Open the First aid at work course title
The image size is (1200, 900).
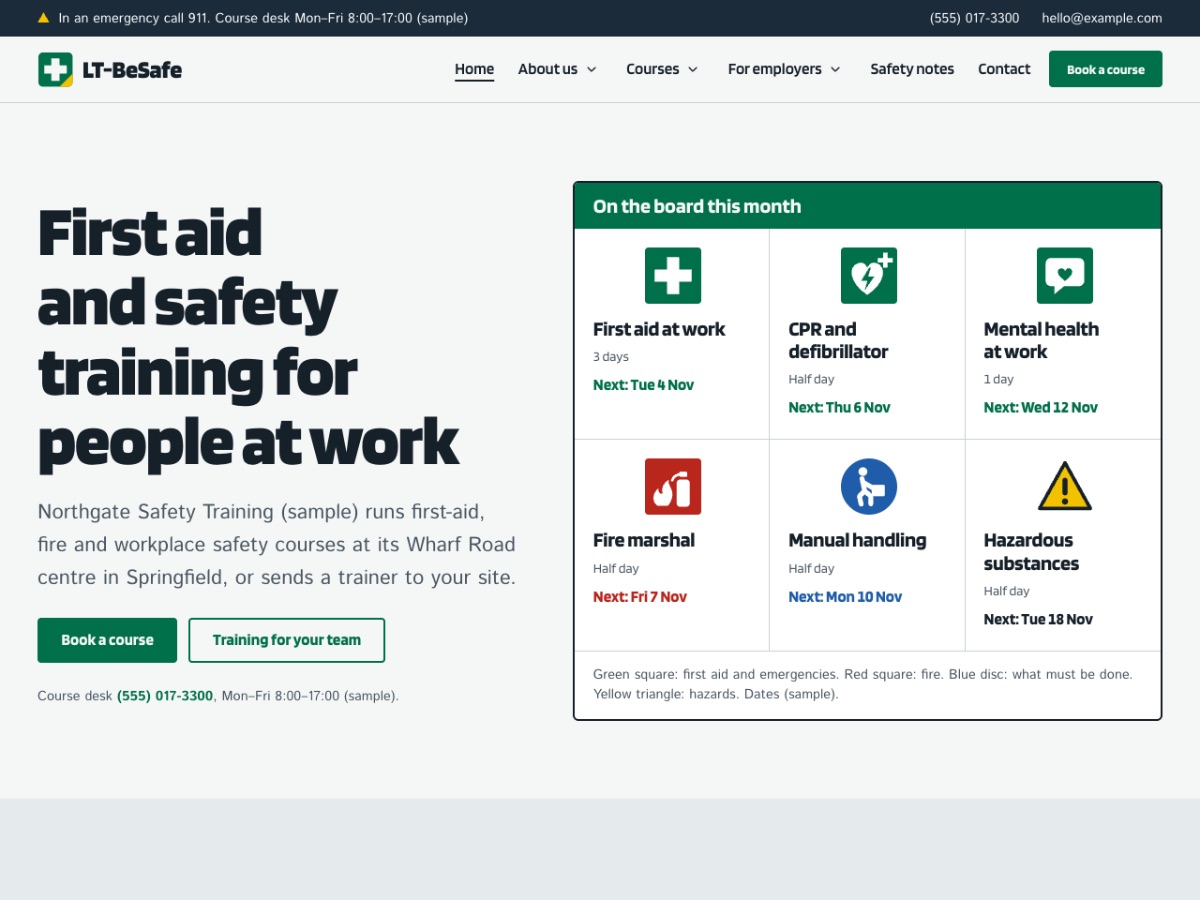tap(659, 329)
